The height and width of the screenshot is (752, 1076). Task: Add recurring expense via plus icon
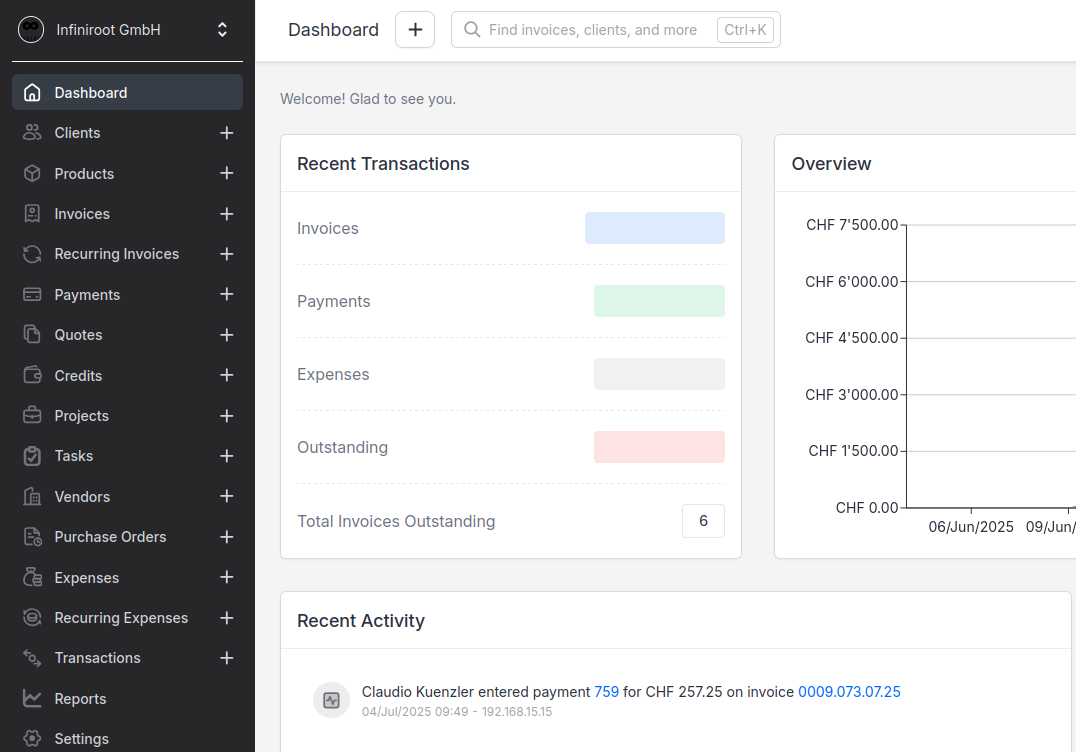(226, 618)
